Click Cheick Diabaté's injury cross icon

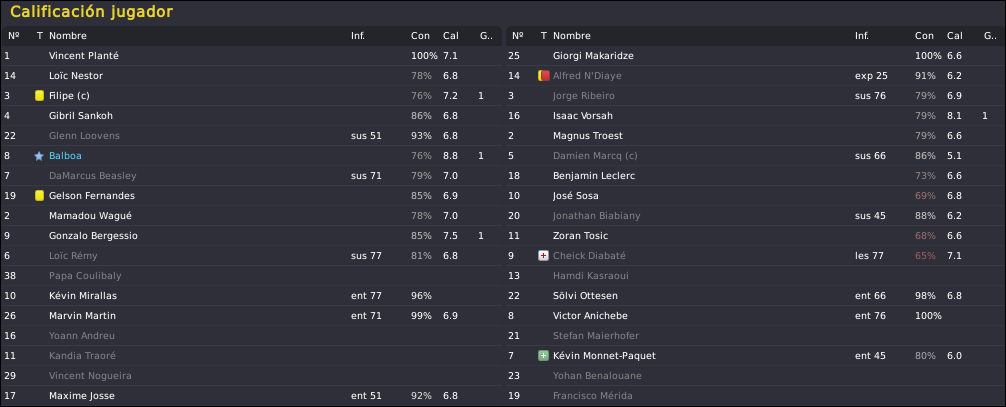tap(543, 255)
